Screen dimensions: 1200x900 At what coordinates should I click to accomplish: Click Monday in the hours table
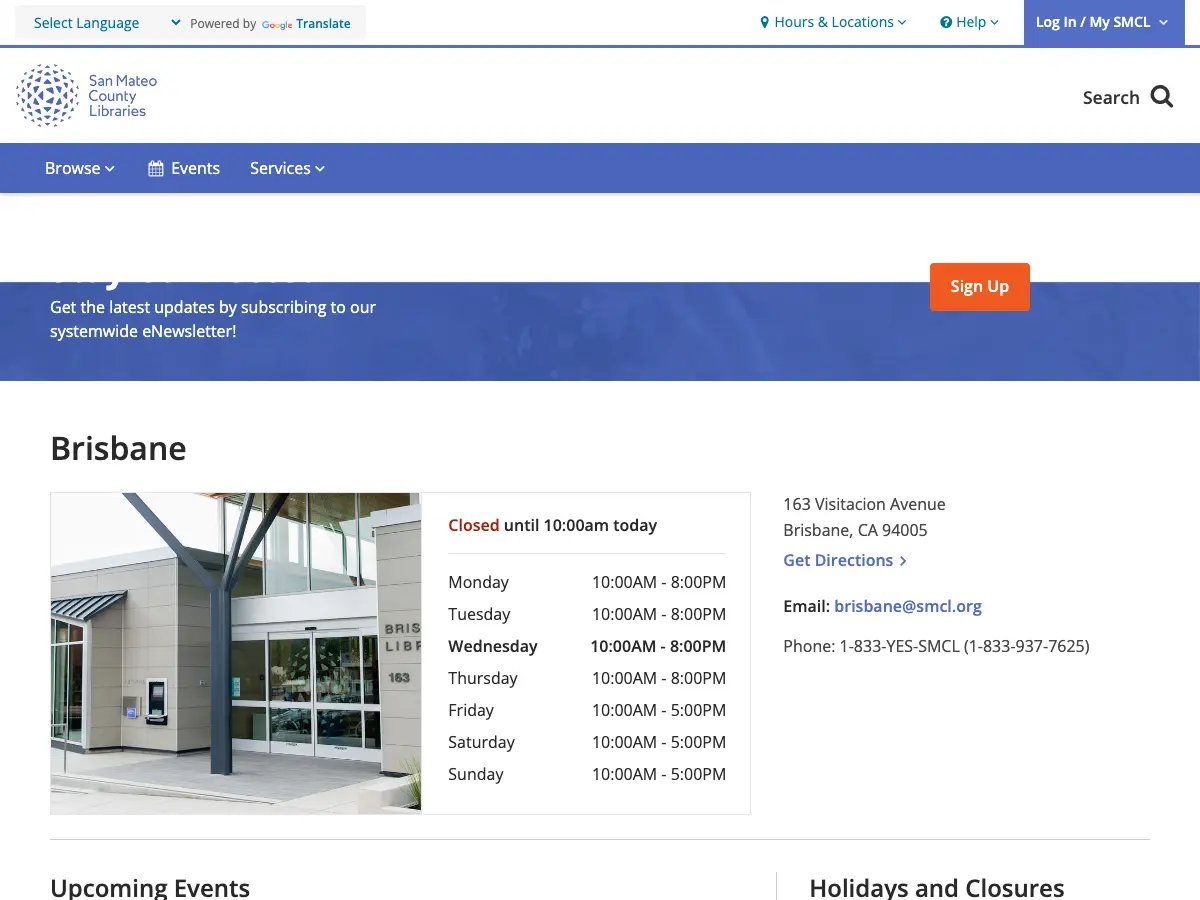(478, 582)
